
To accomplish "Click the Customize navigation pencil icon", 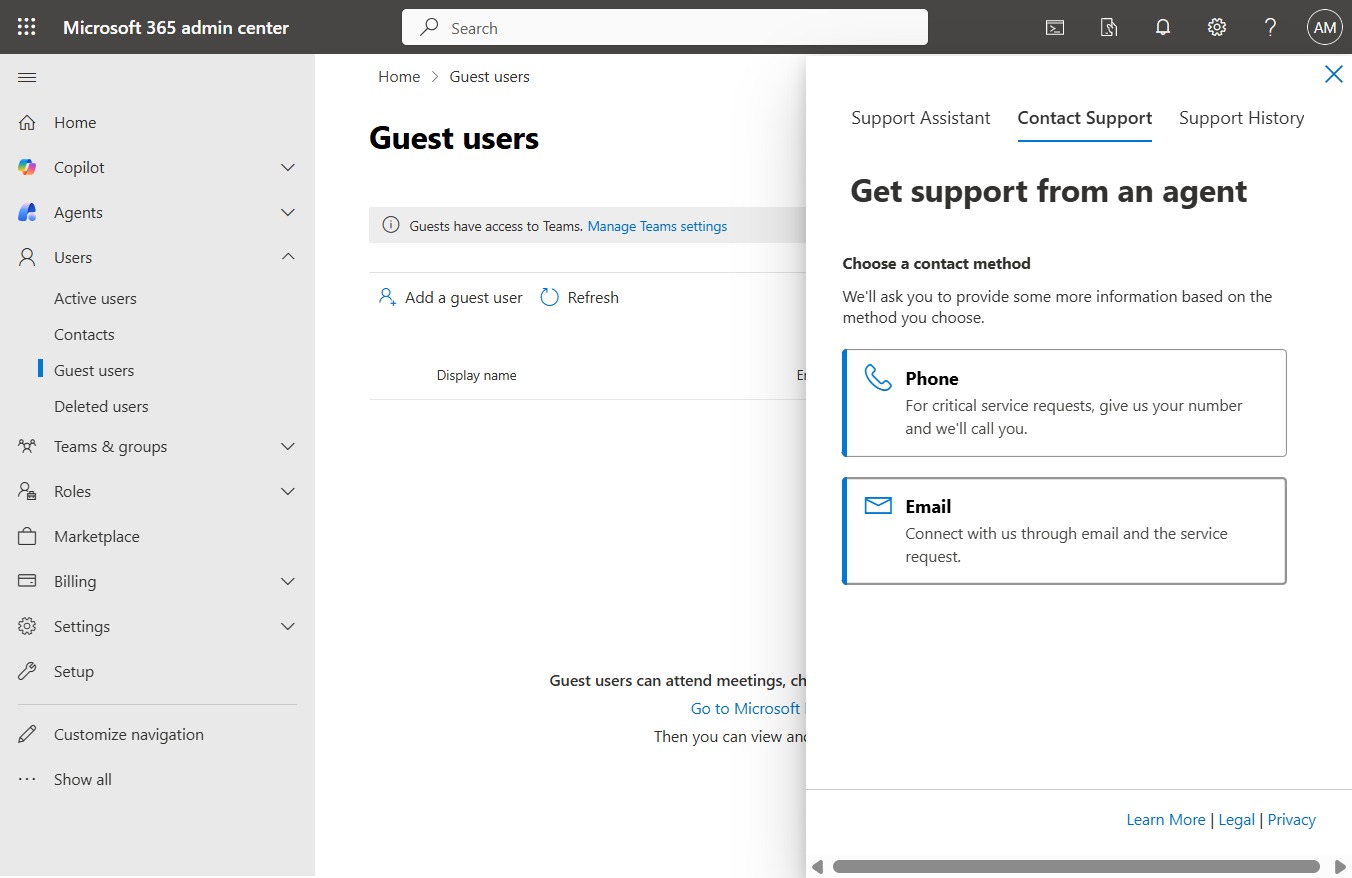I will click(x=27, y=734).
